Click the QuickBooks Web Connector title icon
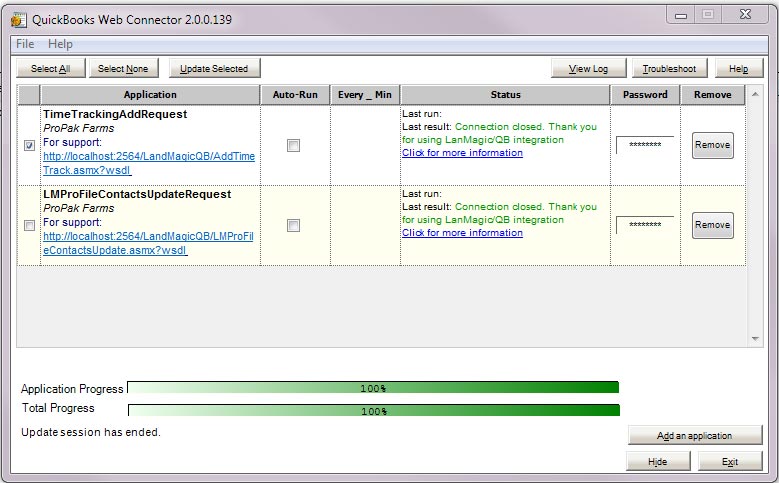 tap(18, 20)
